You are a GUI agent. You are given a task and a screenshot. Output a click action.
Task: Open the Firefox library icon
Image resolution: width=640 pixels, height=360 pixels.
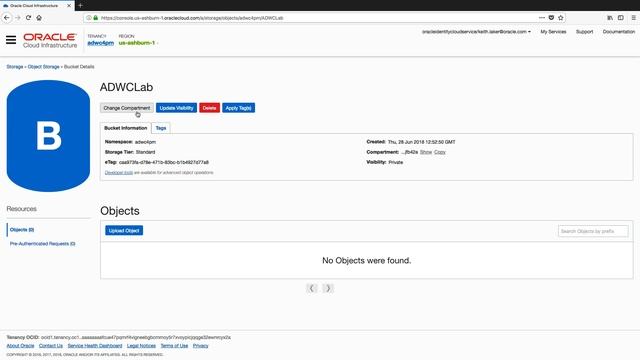point(610,18)
